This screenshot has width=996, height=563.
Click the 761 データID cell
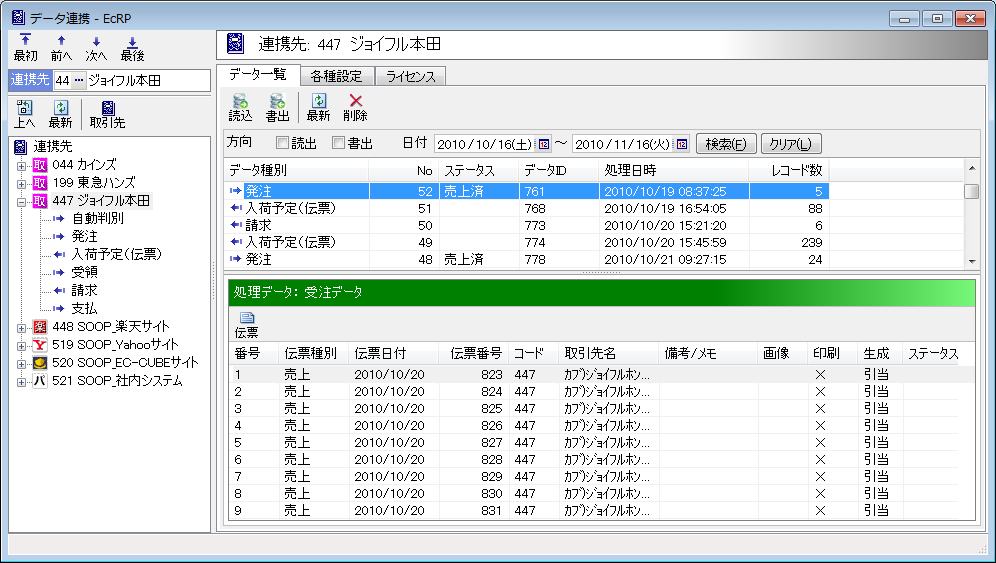(559, 191)
